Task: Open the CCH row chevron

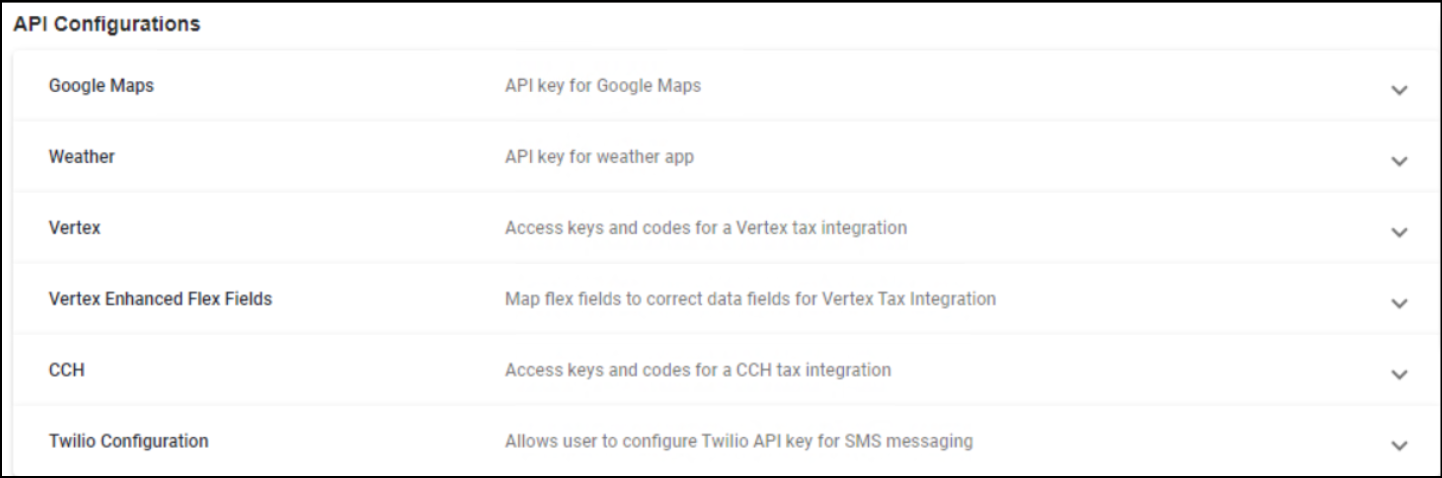Action: [1399, 374]
